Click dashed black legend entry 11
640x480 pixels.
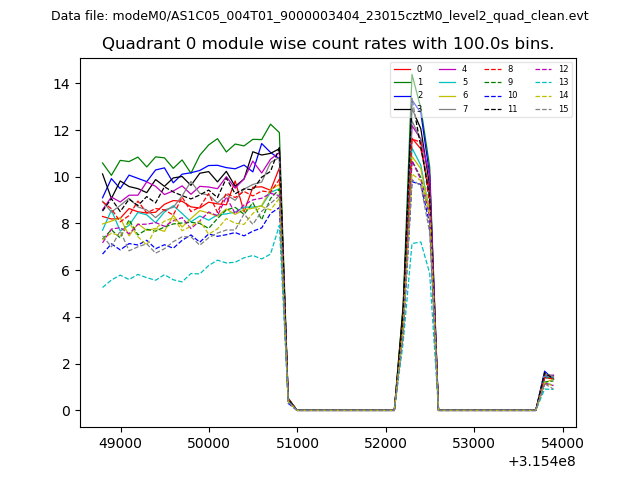(492, 108)
